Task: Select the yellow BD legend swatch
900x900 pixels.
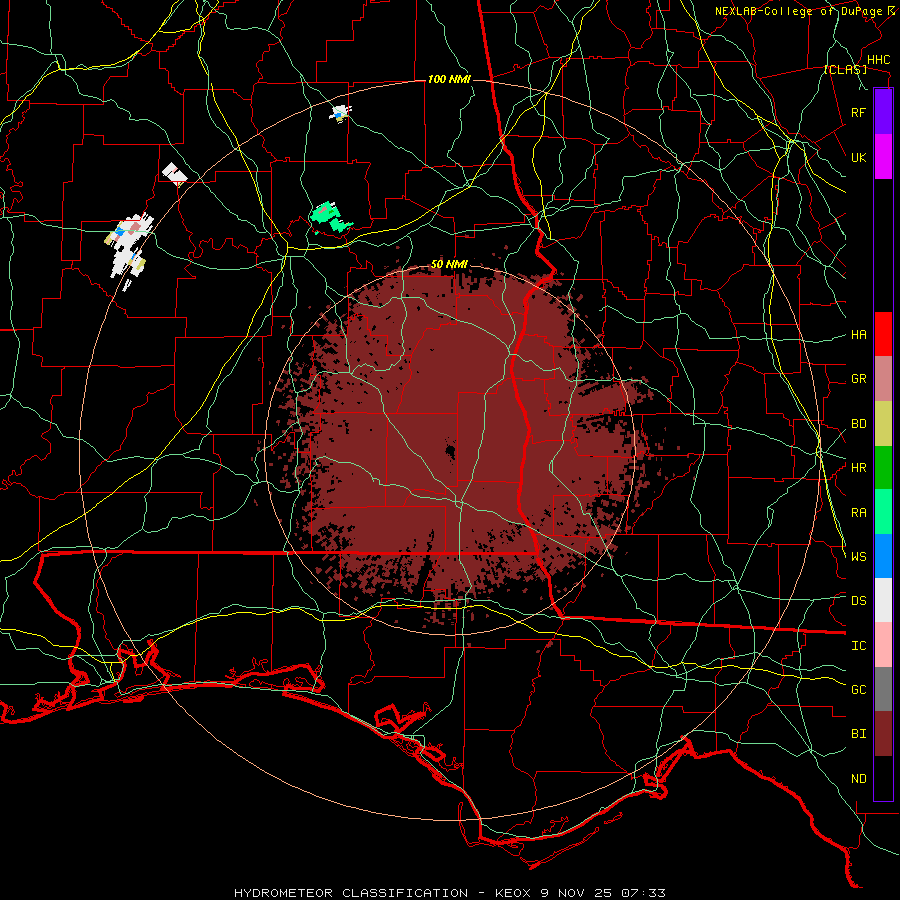Action: coord(883,424)
